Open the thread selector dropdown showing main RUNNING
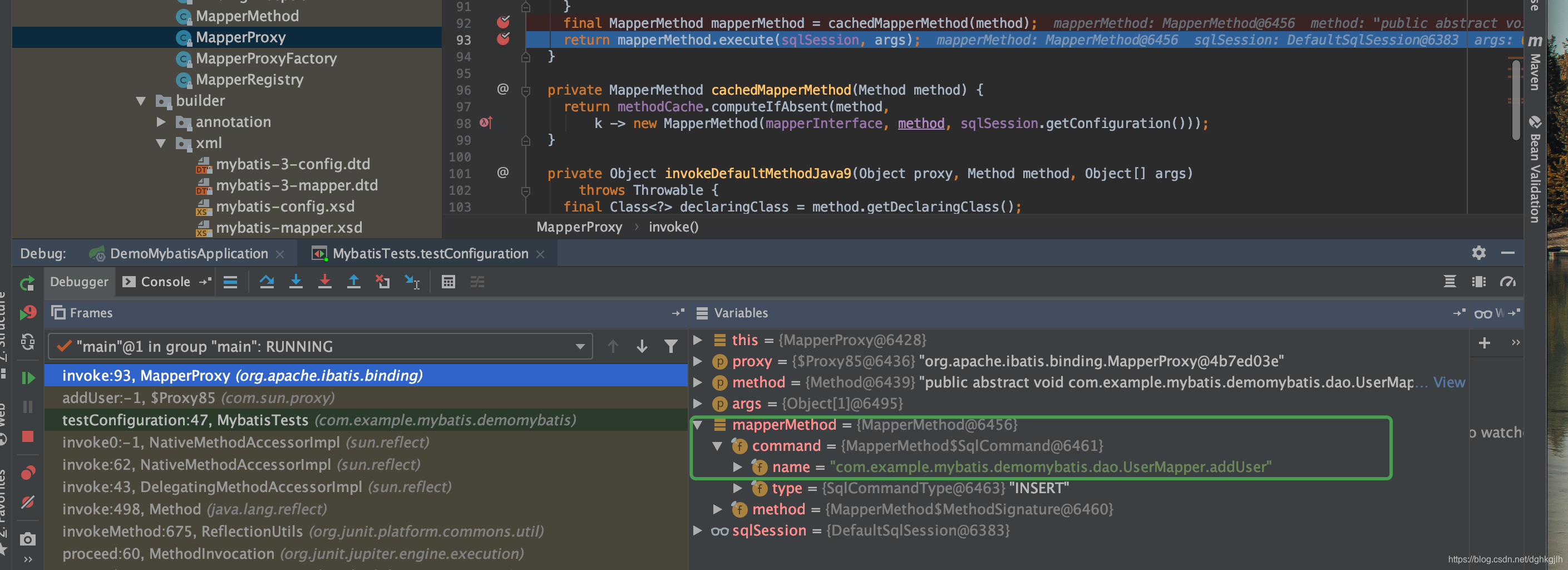 point(320,346)
